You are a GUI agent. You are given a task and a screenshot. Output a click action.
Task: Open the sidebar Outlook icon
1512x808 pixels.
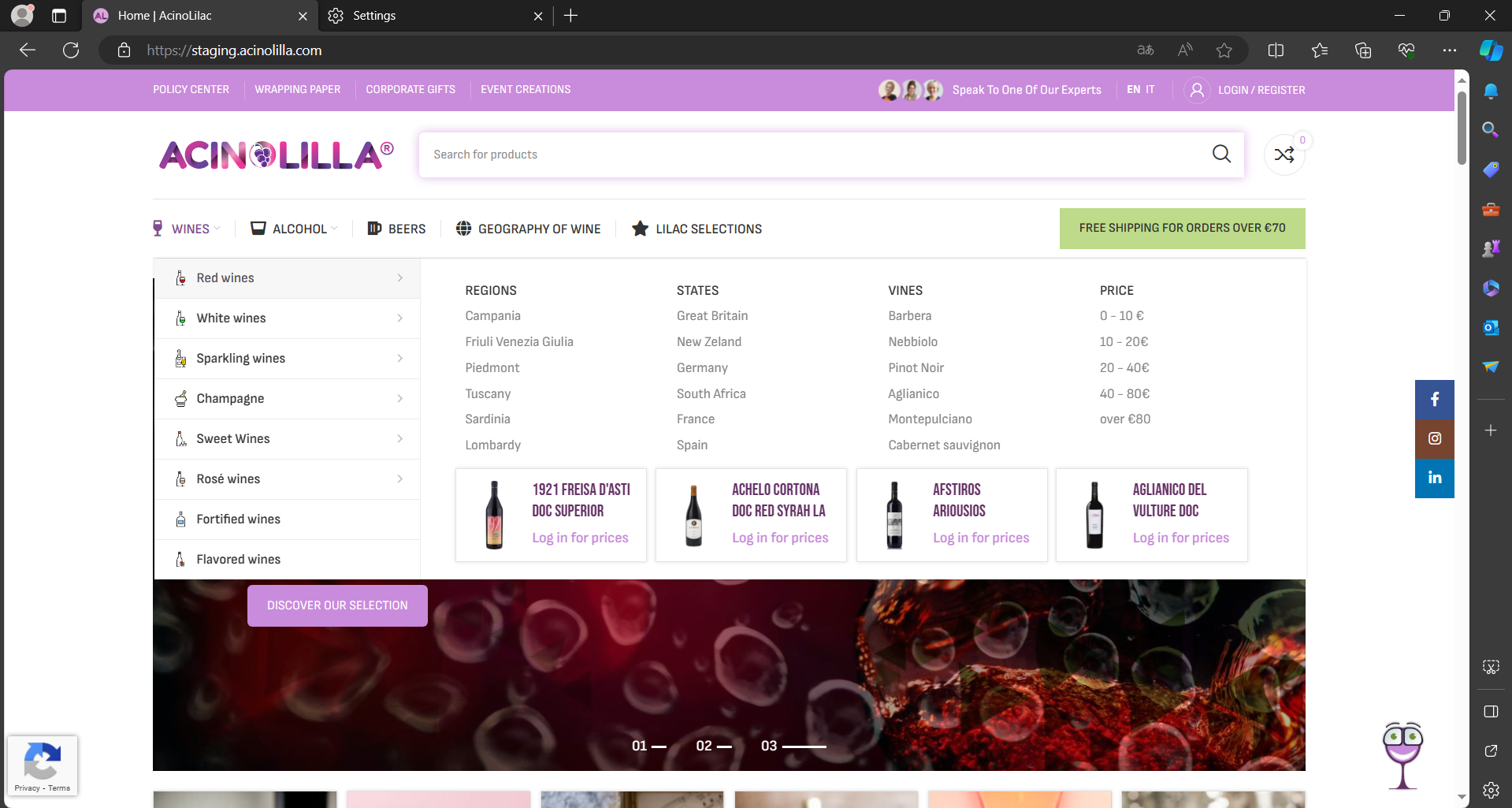1491,327
